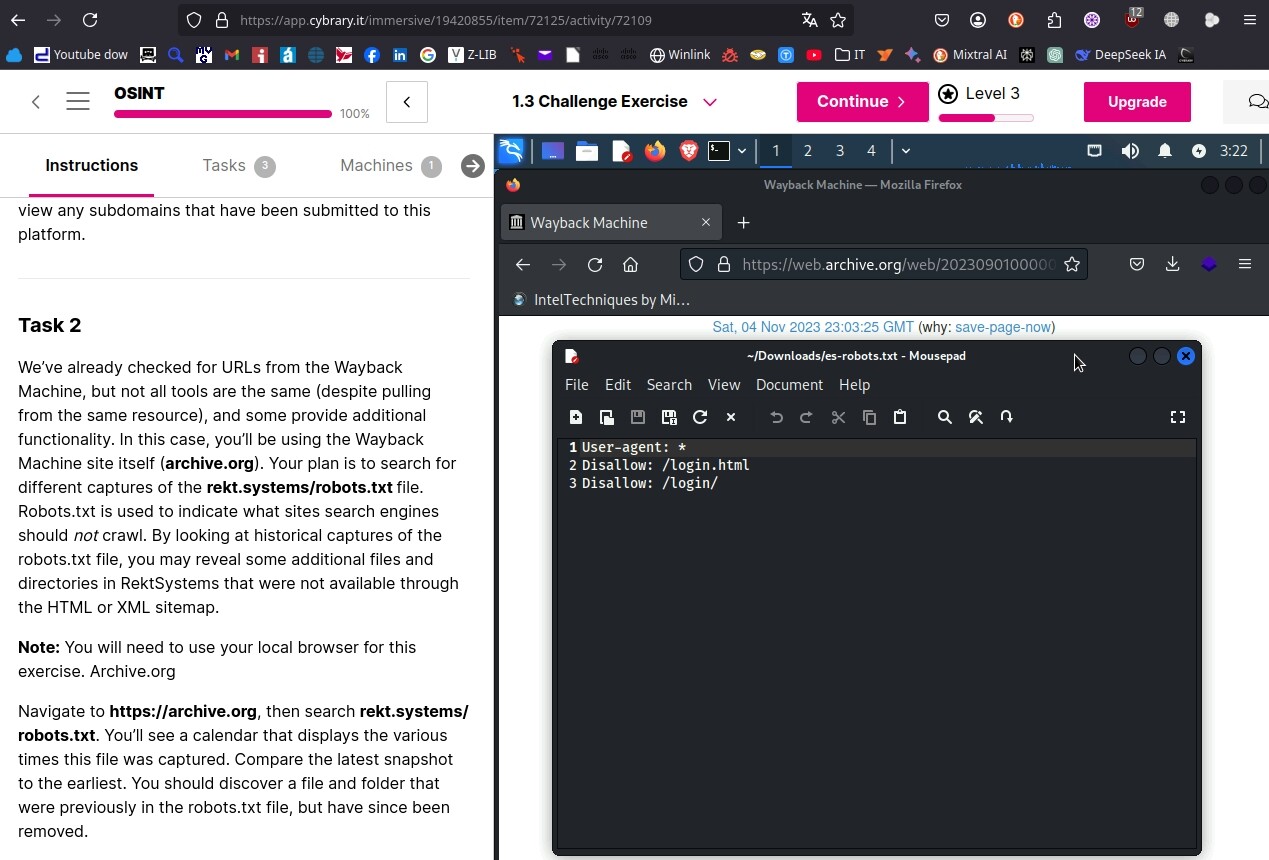Toggle the Cybrary hamburger sidebar menu
Screen dimensions: 1269x860
pyautogui.click(x=78, y=102)
